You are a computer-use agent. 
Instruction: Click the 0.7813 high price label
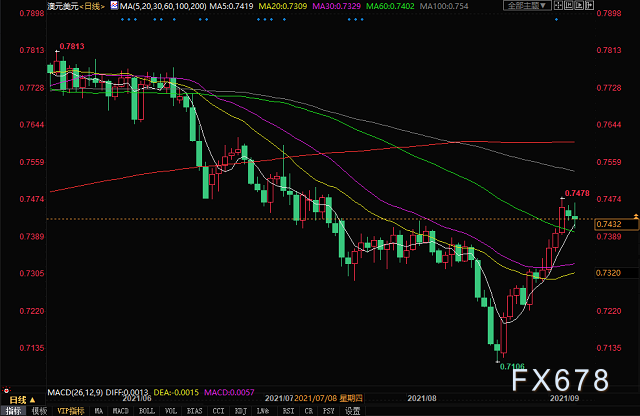click(73, 46)
